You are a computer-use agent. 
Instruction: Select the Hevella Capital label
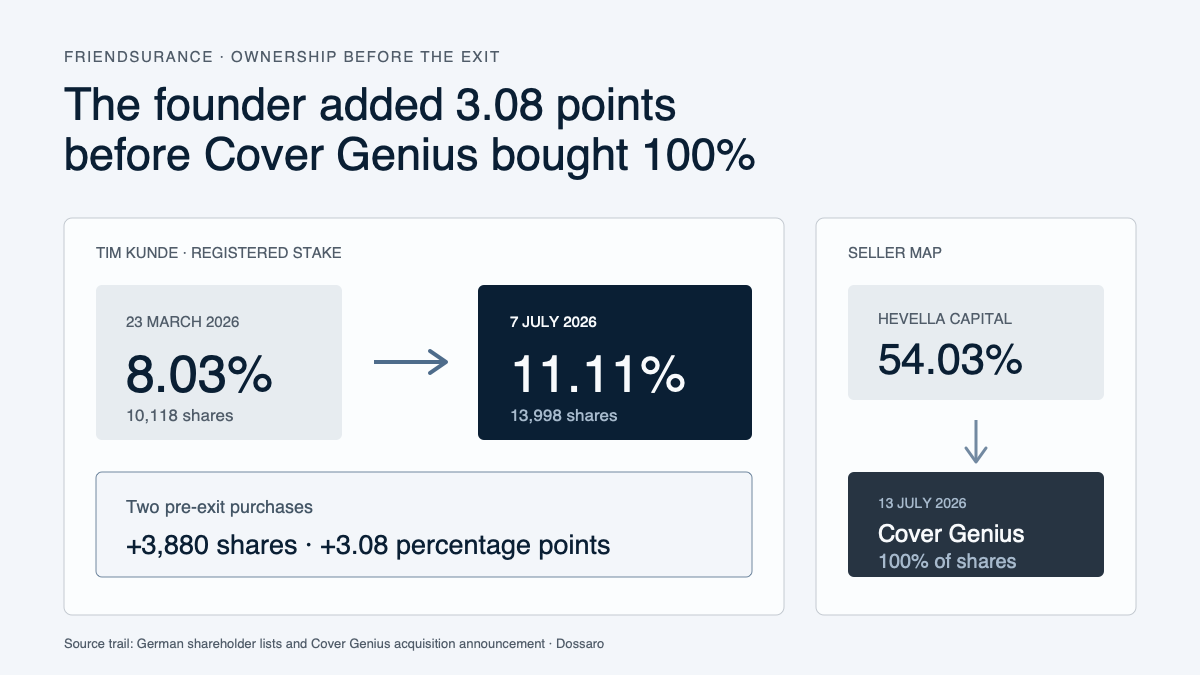tap(945, 319)
